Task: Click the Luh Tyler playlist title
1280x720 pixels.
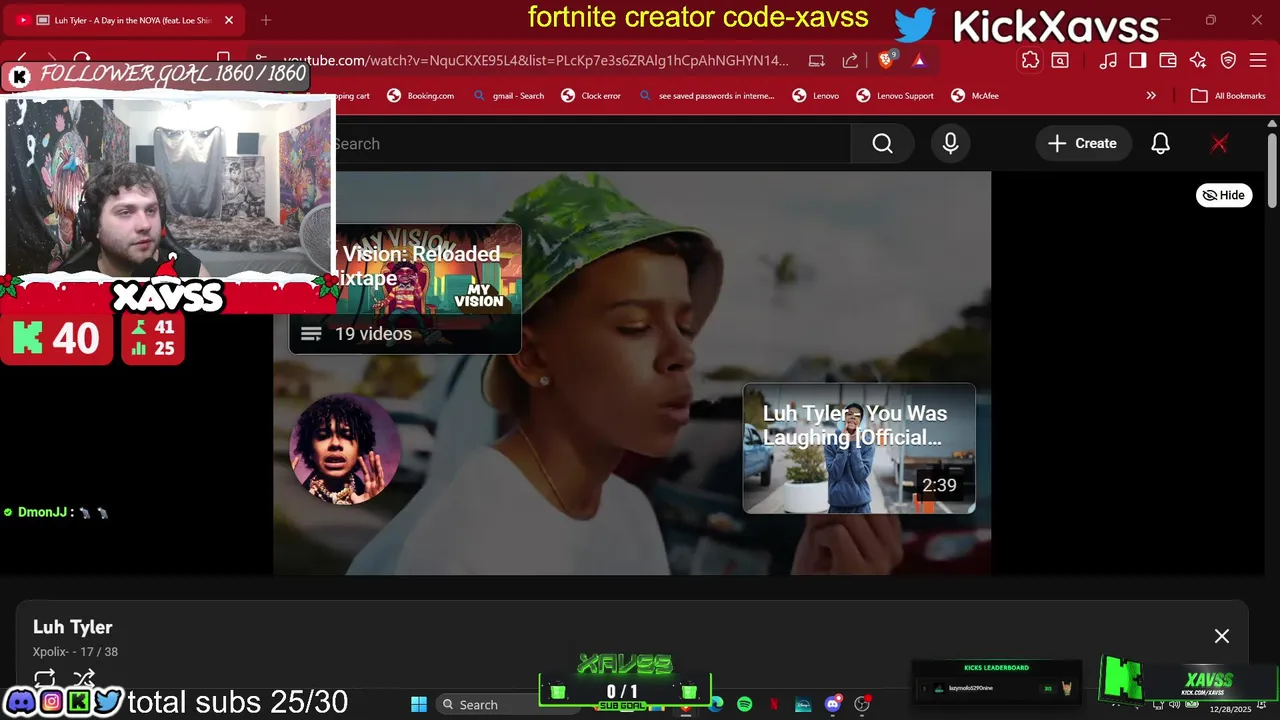Action: (x=73, y=627)
